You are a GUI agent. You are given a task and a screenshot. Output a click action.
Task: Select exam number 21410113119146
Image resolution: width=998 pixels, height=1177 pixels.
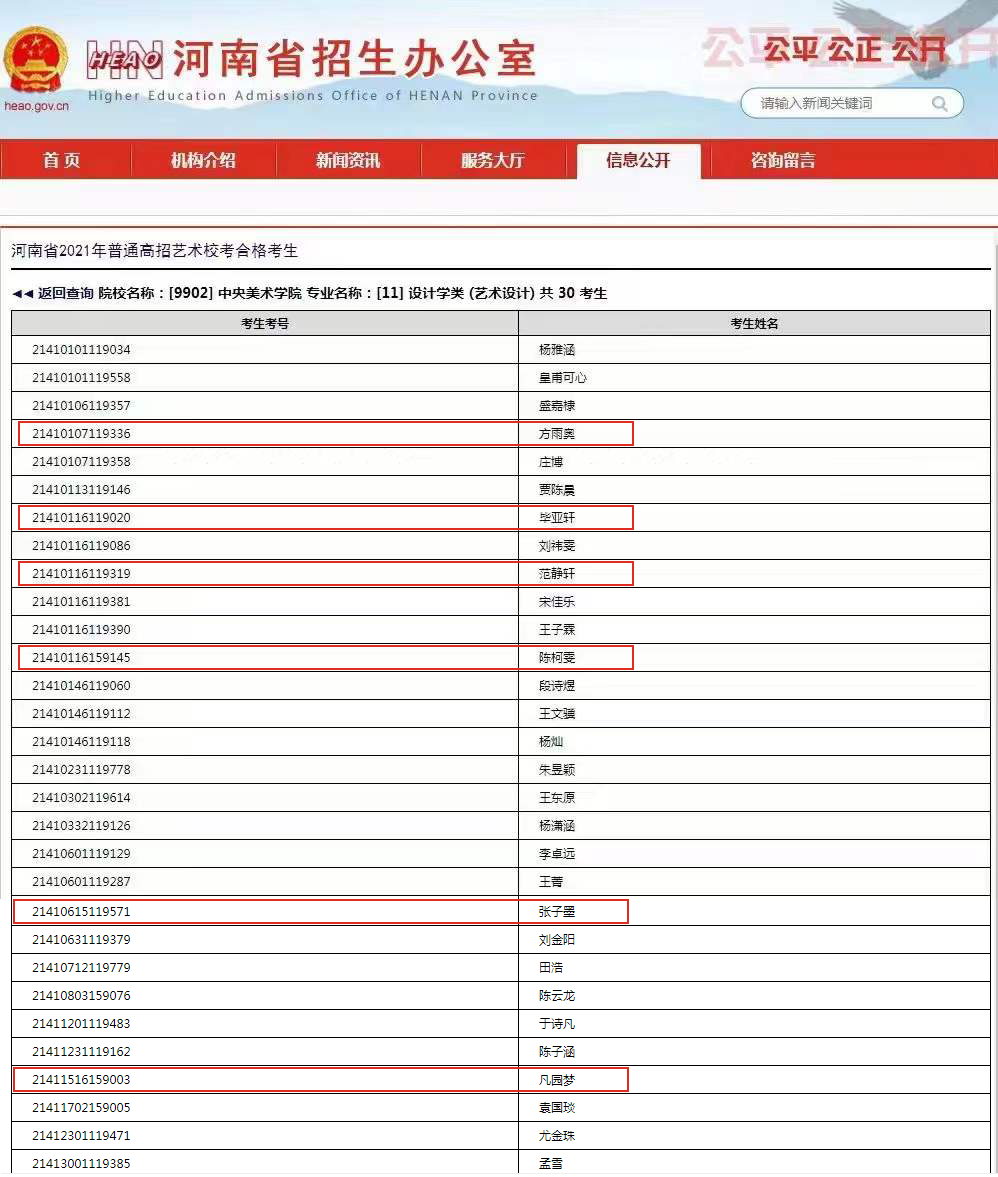point(81,490)
